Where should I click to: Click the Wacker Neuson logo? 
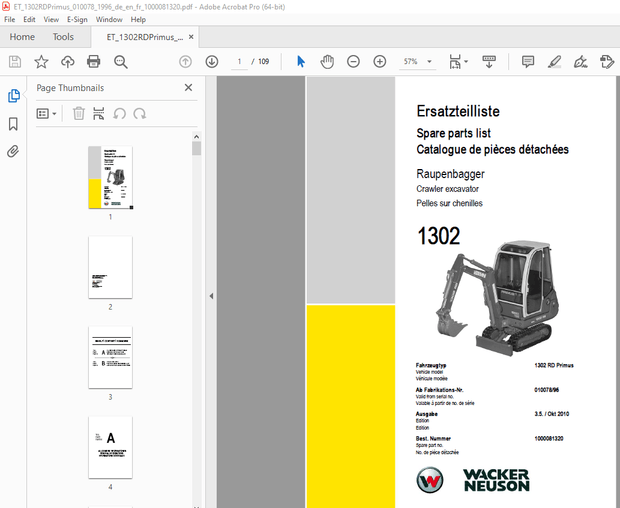473,480
